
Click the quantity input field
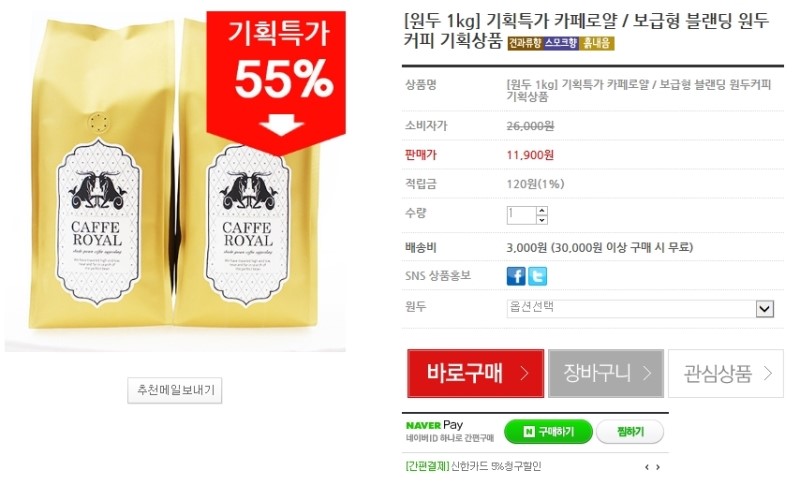(521, 215)
